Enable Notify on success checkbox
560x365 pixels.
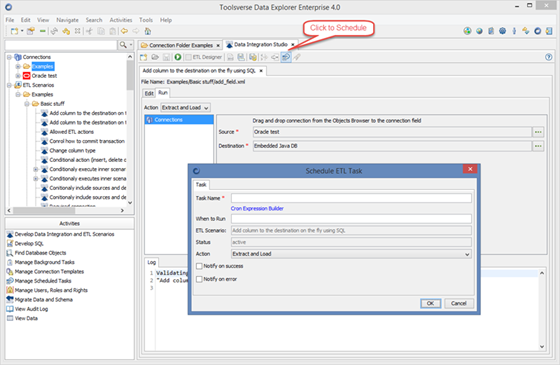pos(199,266)
